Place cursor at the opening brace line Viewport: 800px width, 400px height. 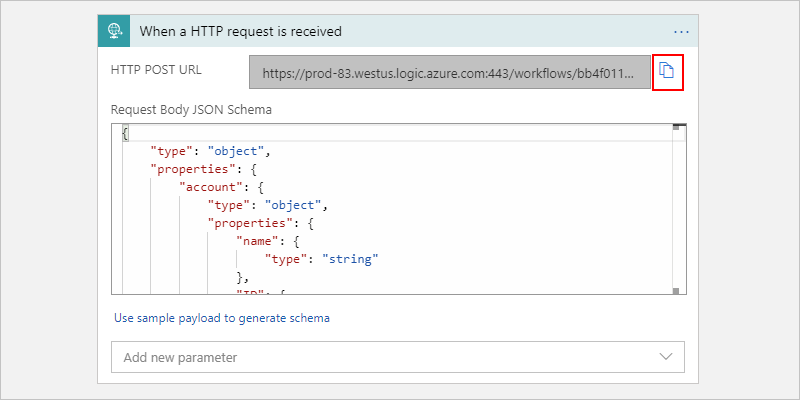tap(127, 133)
